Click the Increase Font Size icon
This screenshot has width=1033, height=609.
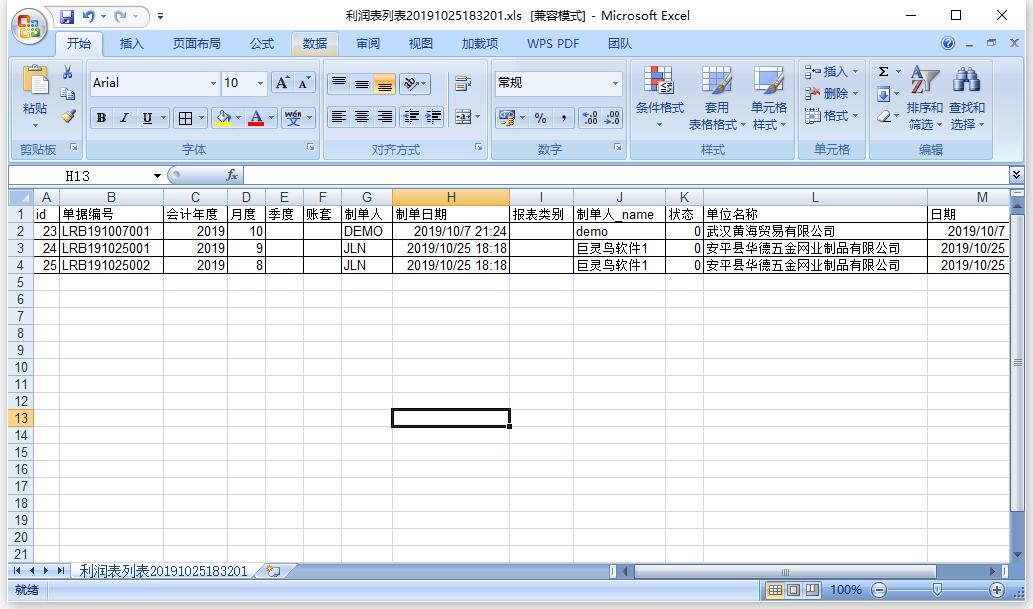pos(283,83)
